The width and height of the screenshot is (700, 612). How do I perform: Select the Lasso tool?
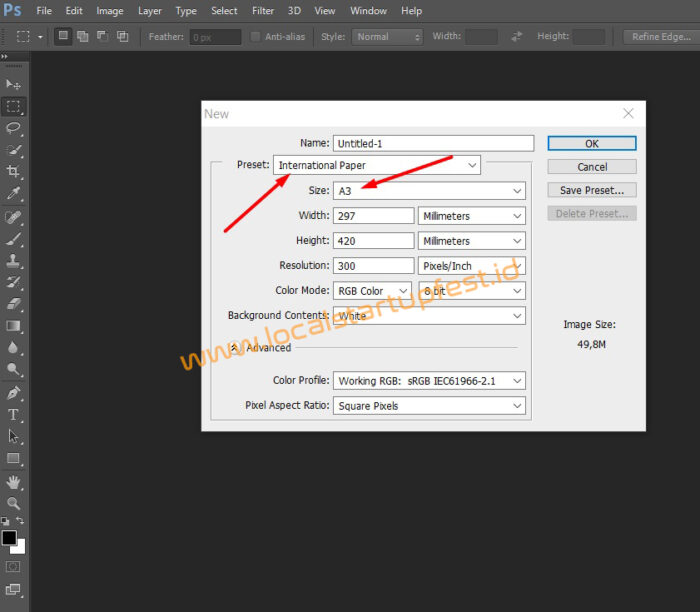(13, 128)
